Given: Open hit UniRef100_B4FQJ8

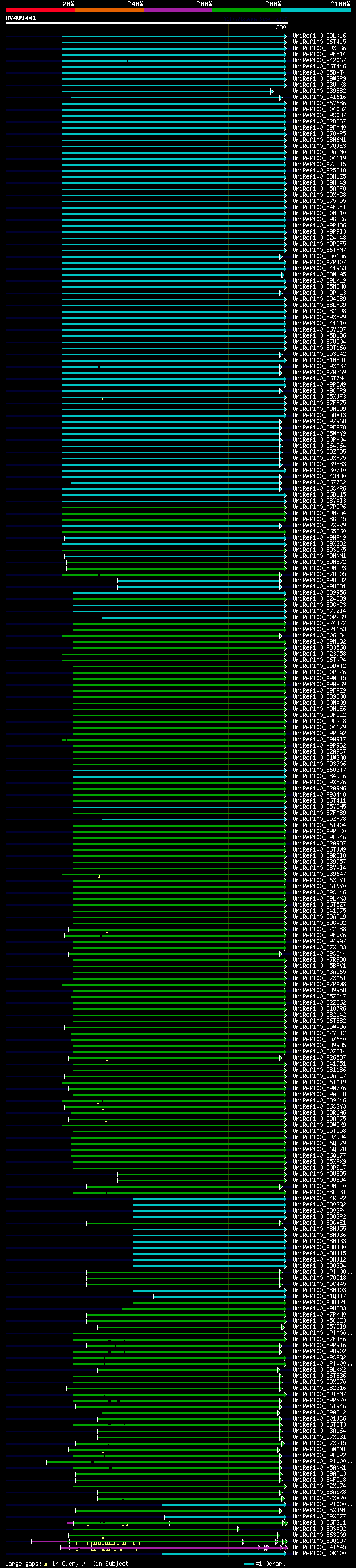Looking at the screenshot, I should click(x=319, y=1480).
